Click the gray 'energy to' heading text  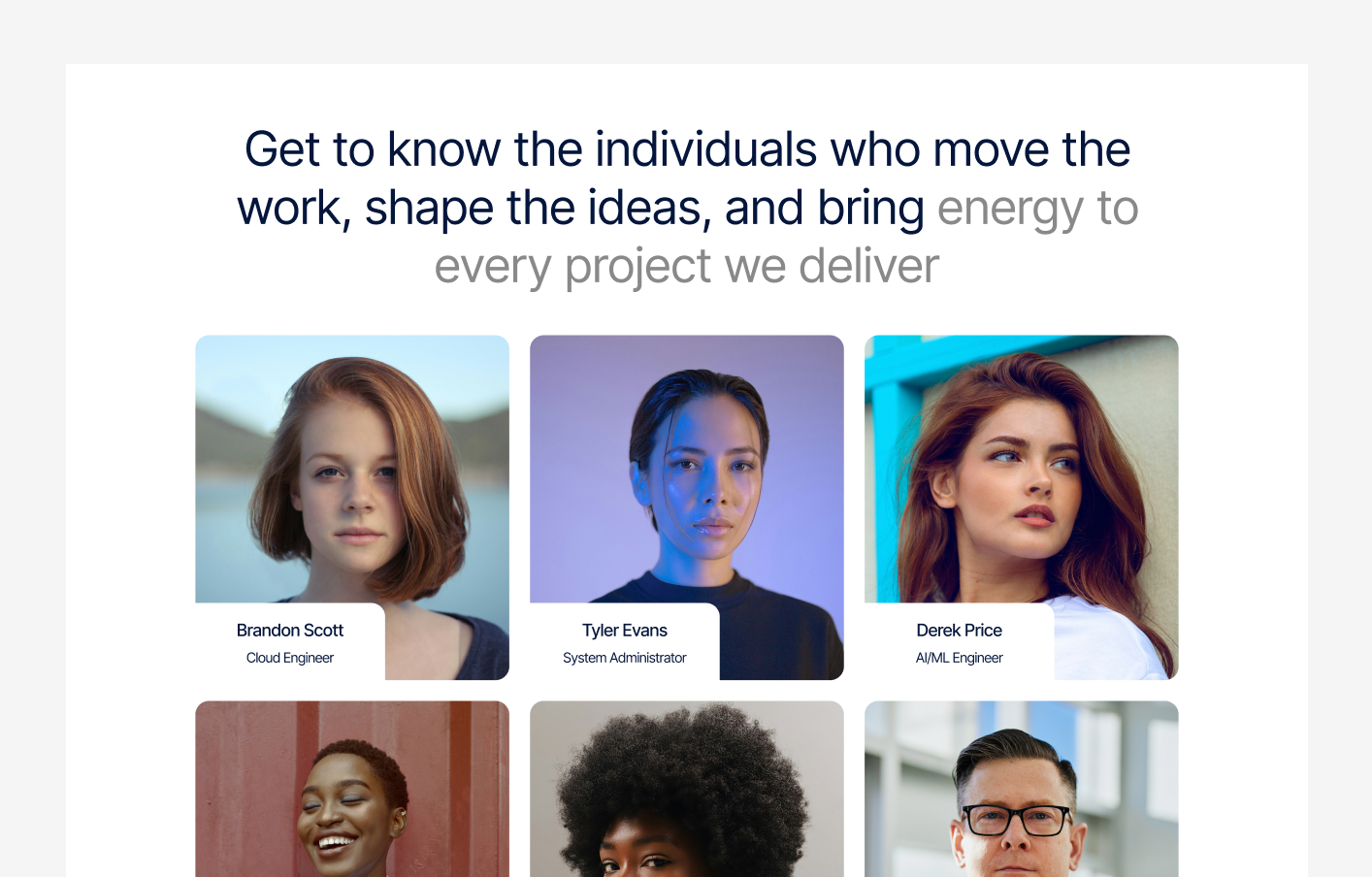point(1037,209)
